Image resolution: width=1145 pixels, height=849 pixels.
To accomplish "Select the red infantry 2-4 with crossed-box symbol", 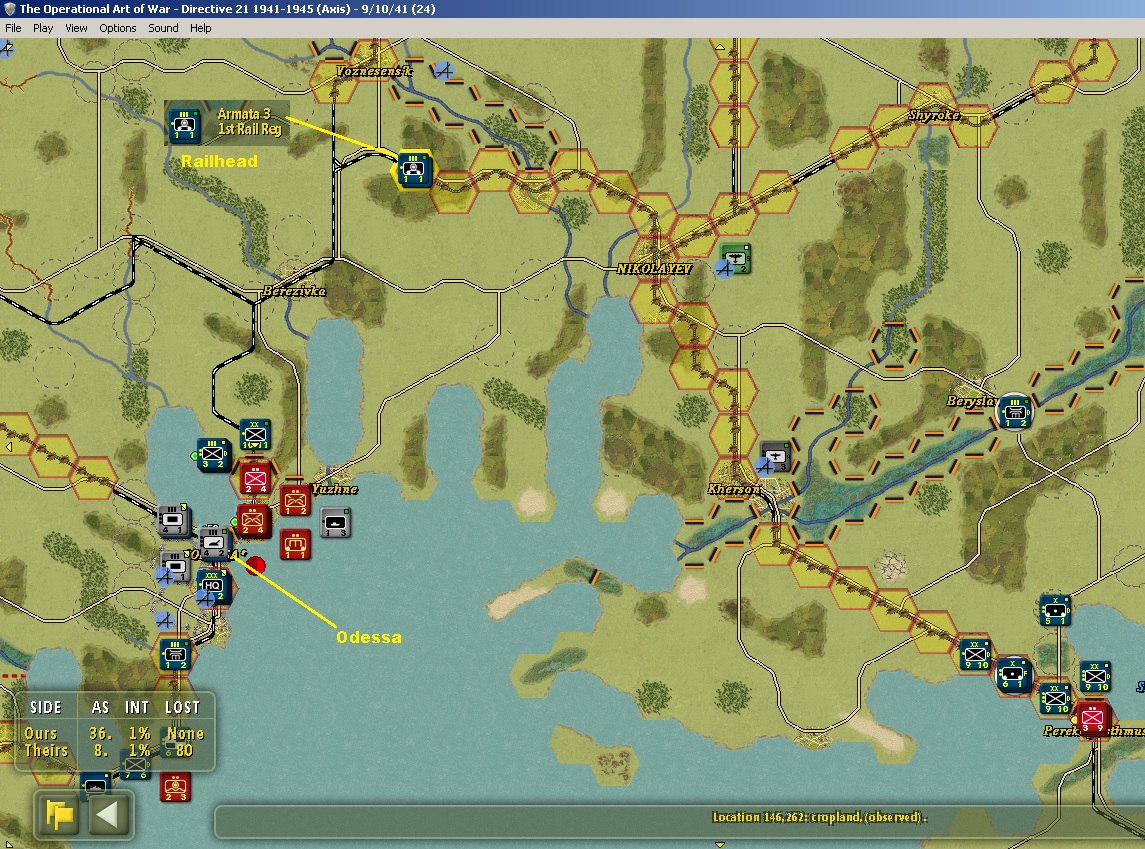I will (254, 478).
